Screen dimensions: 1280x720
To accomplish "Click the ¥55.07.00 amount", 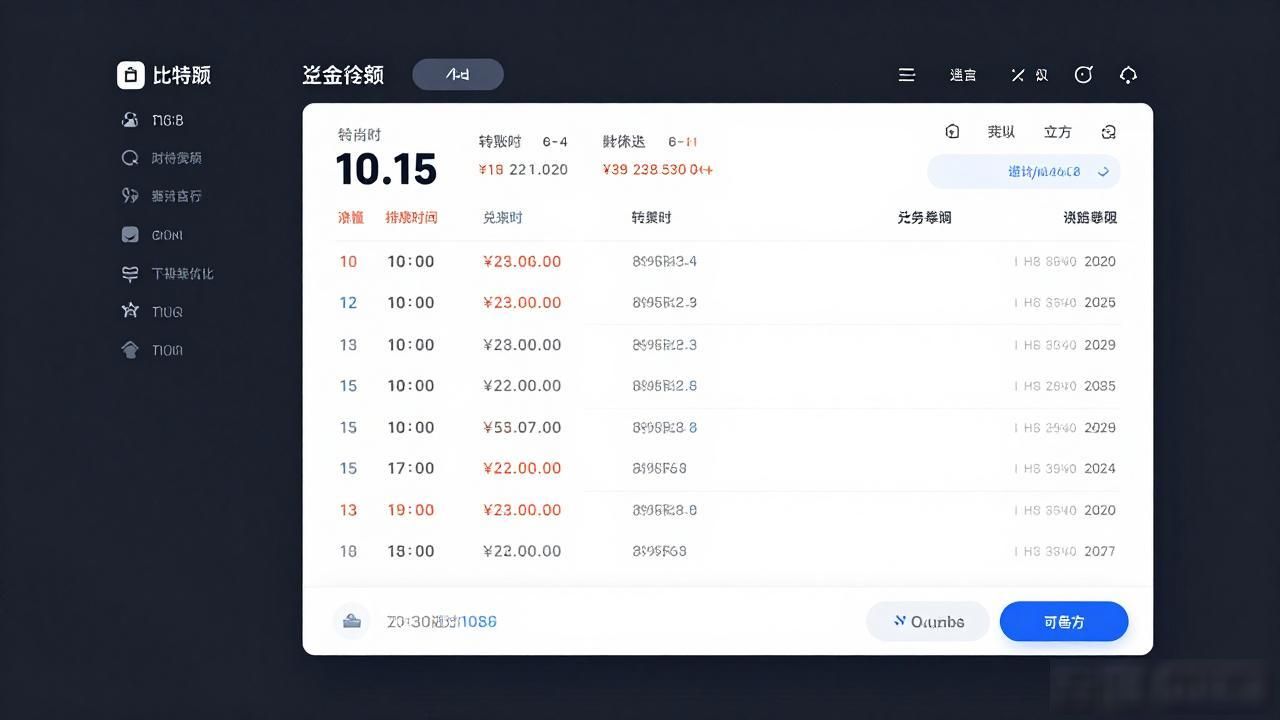I will pos(522,427).
